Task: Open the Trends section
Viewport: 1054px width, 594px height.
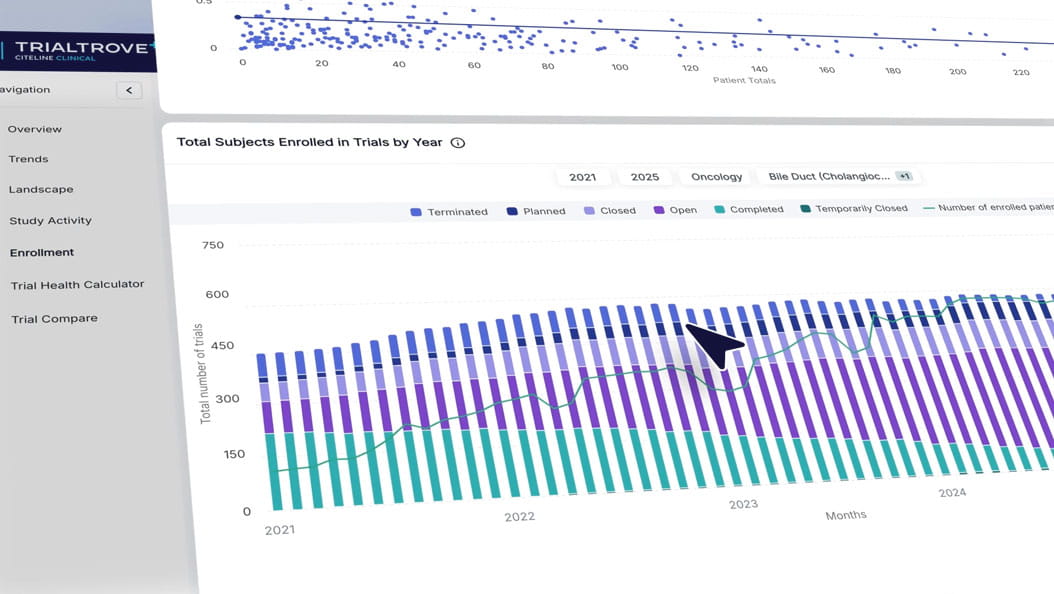Action: point(28,158)
